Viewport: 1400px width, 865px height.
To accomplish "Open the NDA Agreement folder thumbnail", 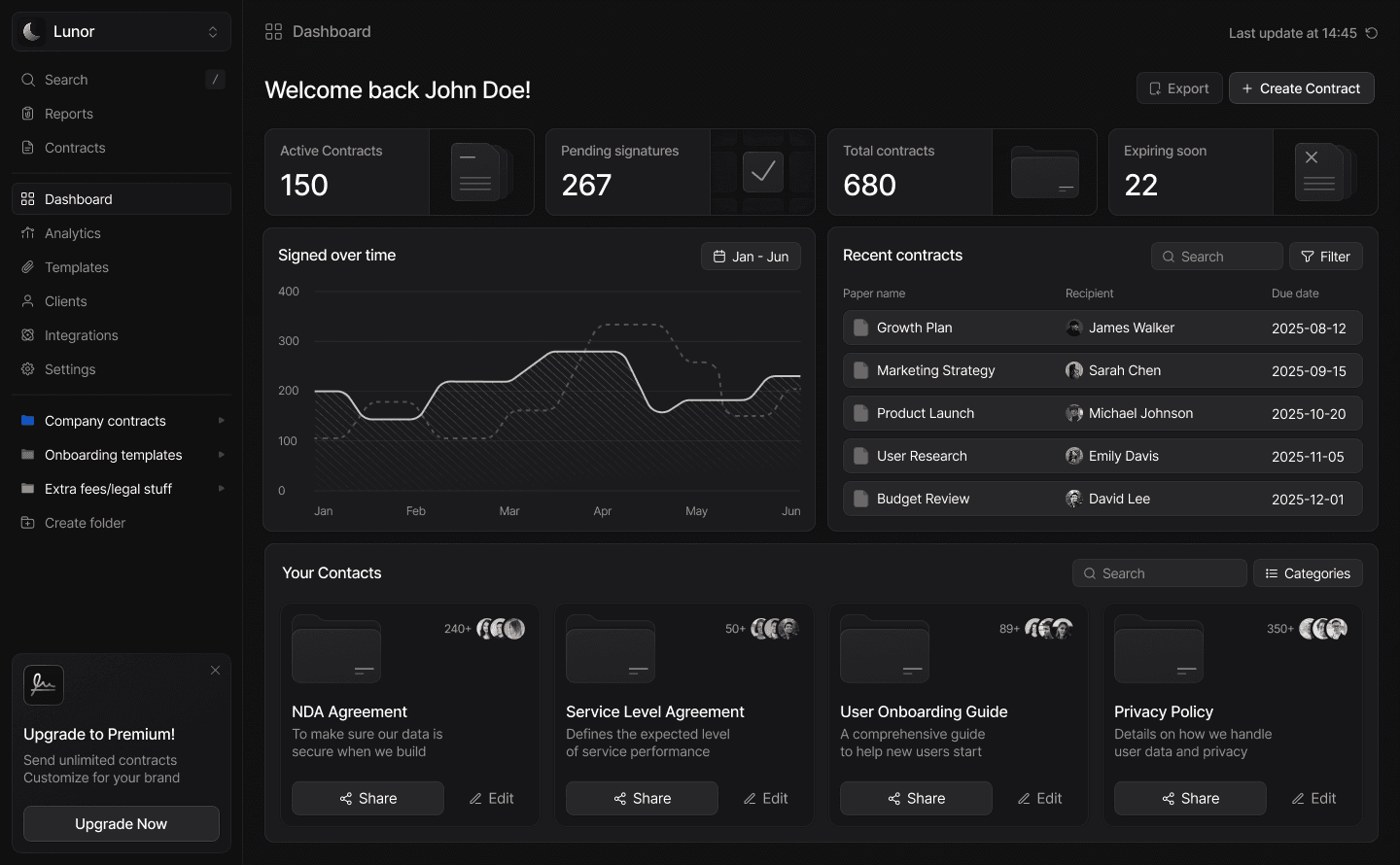I will [336, 649].
